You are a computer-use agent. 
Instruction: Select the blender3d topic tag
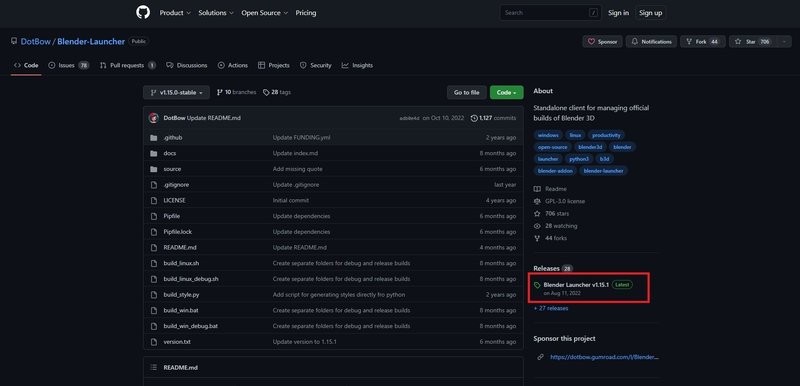coord(590,147)
